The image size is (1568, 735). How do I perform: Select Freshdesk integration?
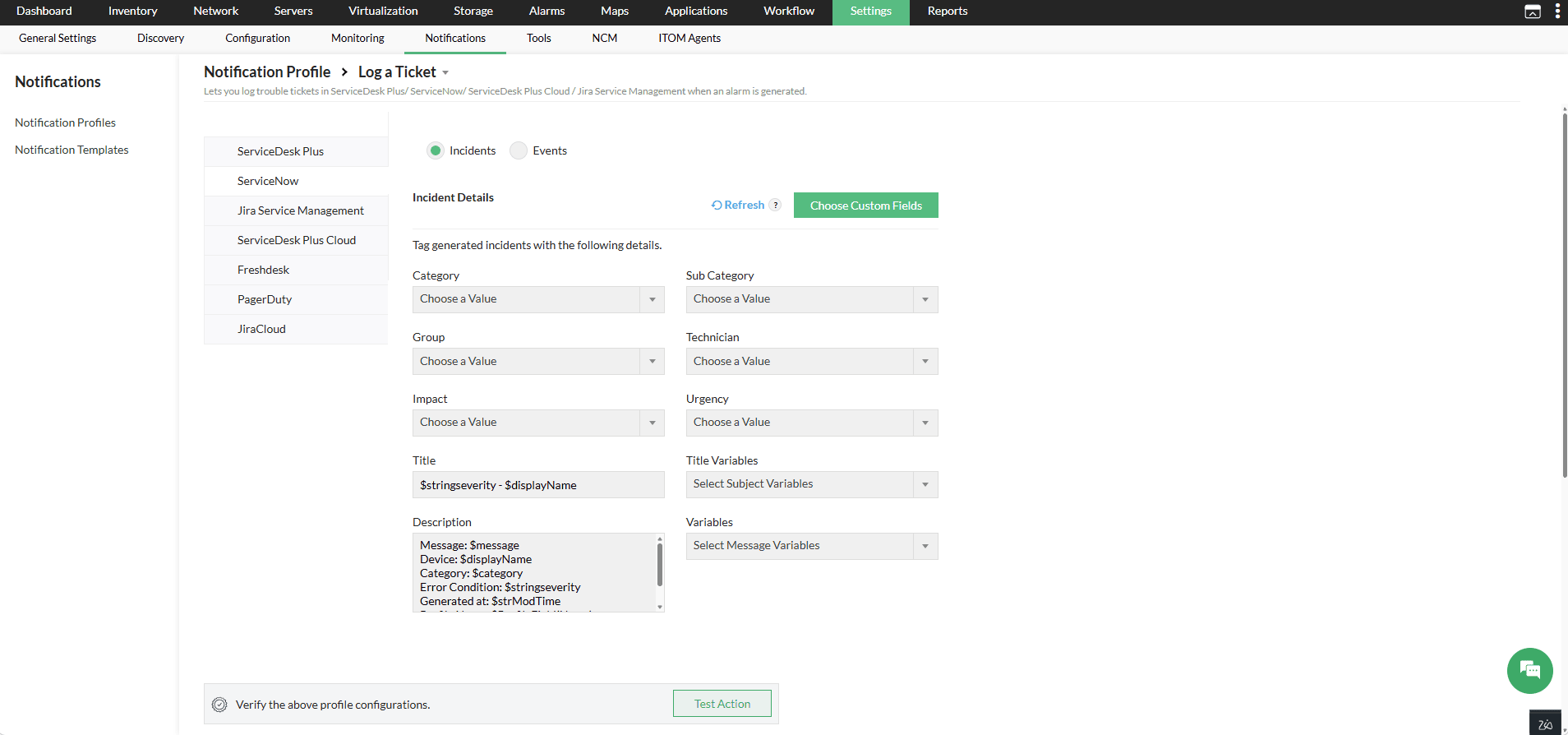pyautogui.click(x=296, y=270)
